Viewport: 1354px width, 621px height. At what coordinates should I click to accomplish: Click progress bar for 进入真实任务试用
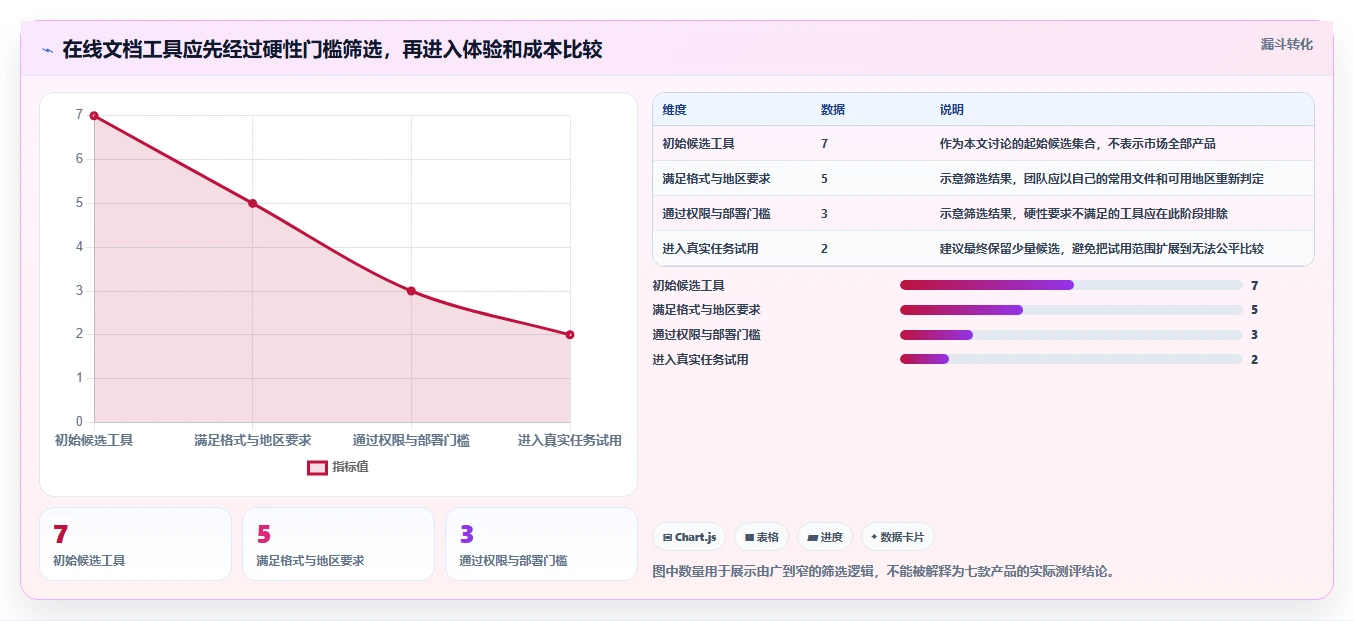pos(1071,359)
